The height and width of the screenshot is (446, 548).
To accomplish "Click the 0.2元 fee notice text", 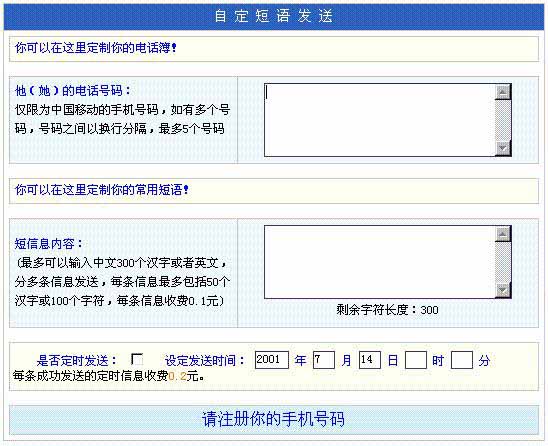I will pos(109,376).
